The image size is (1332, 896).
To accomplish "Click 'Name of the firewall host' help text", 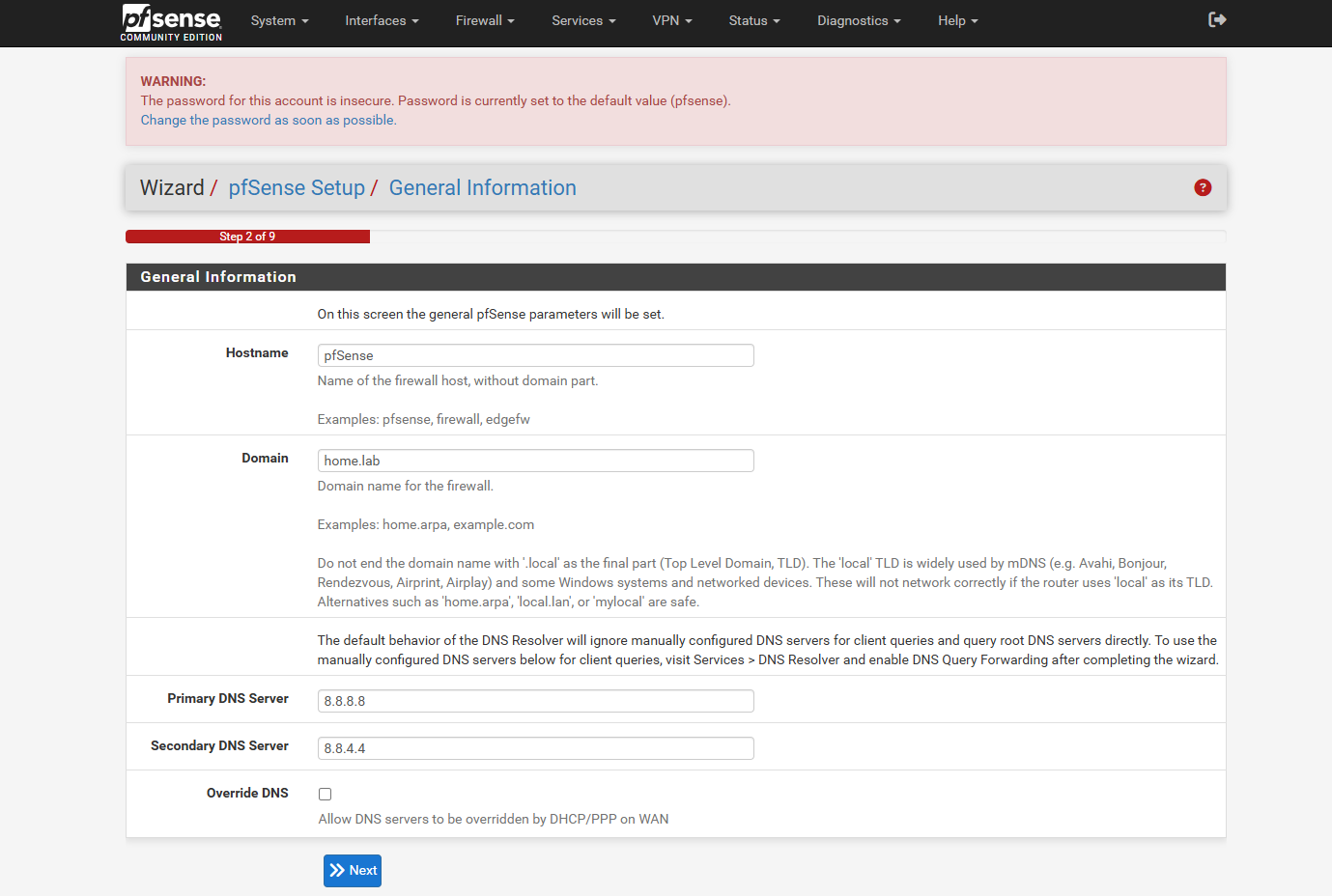I will [x=458, y=380].
